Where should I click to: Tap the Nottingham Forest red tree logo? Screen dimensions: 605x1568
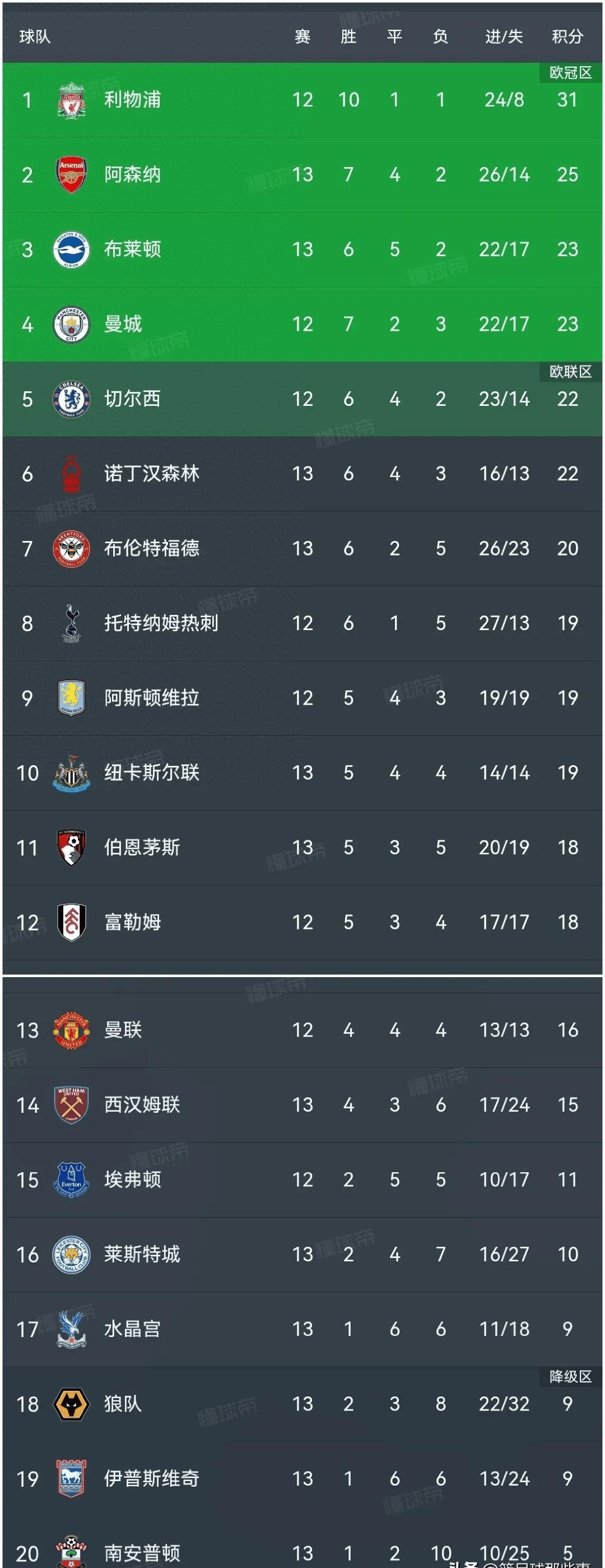71,474
